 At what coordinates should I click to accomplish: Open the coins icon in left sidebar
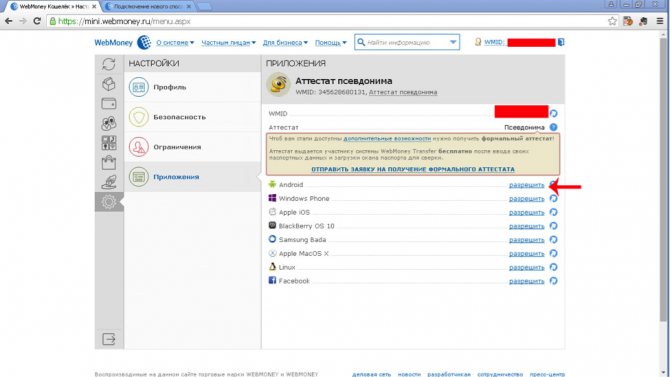(x=109, y=123)
